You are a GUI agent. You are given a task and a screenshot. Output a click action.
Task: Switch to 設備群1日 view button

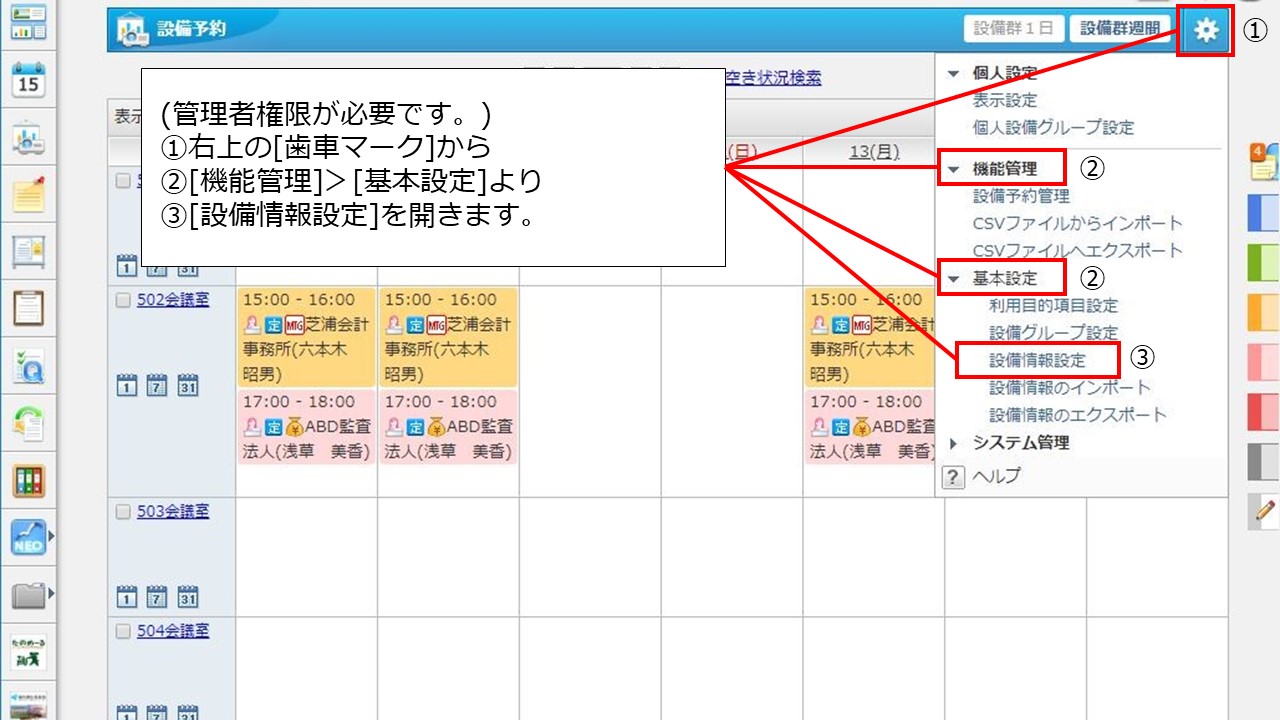point(1014,29)
